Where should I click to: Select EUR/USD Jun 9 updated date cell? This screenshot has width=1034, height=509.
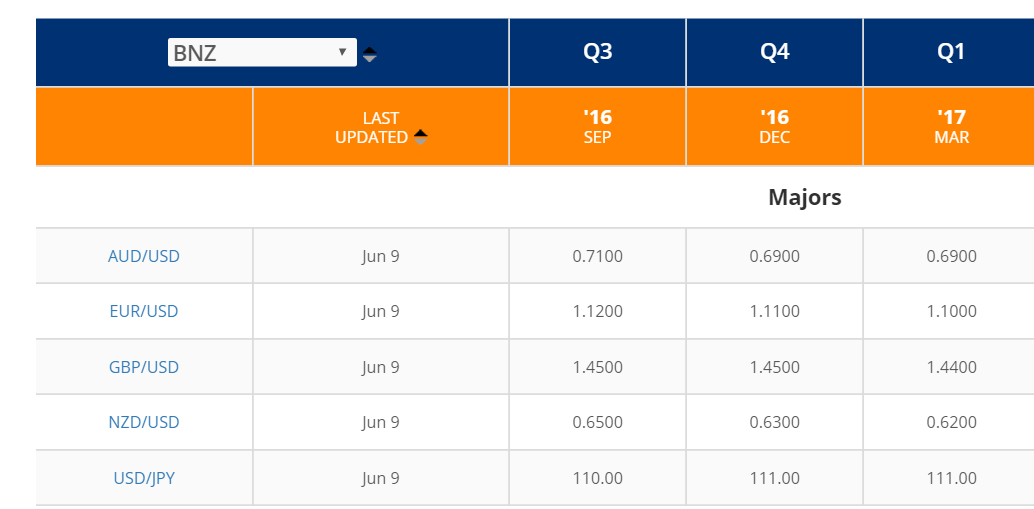380,311
